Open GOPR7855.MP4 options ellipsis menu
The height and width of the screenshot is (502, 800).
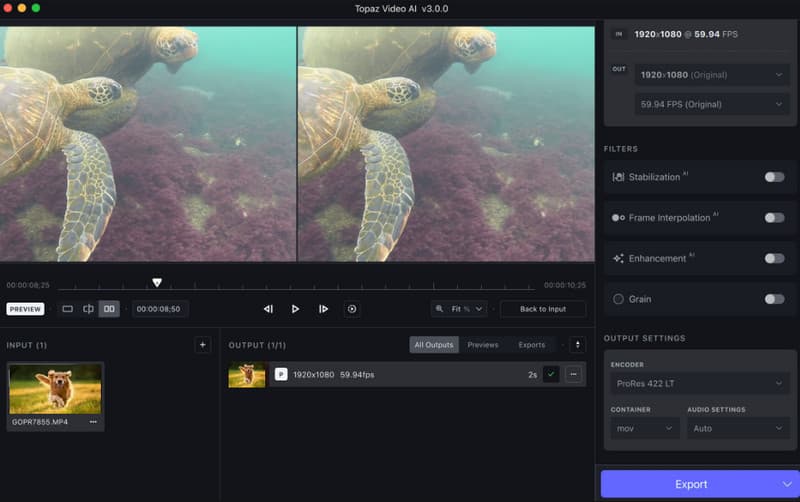click(x=93, y=422)
